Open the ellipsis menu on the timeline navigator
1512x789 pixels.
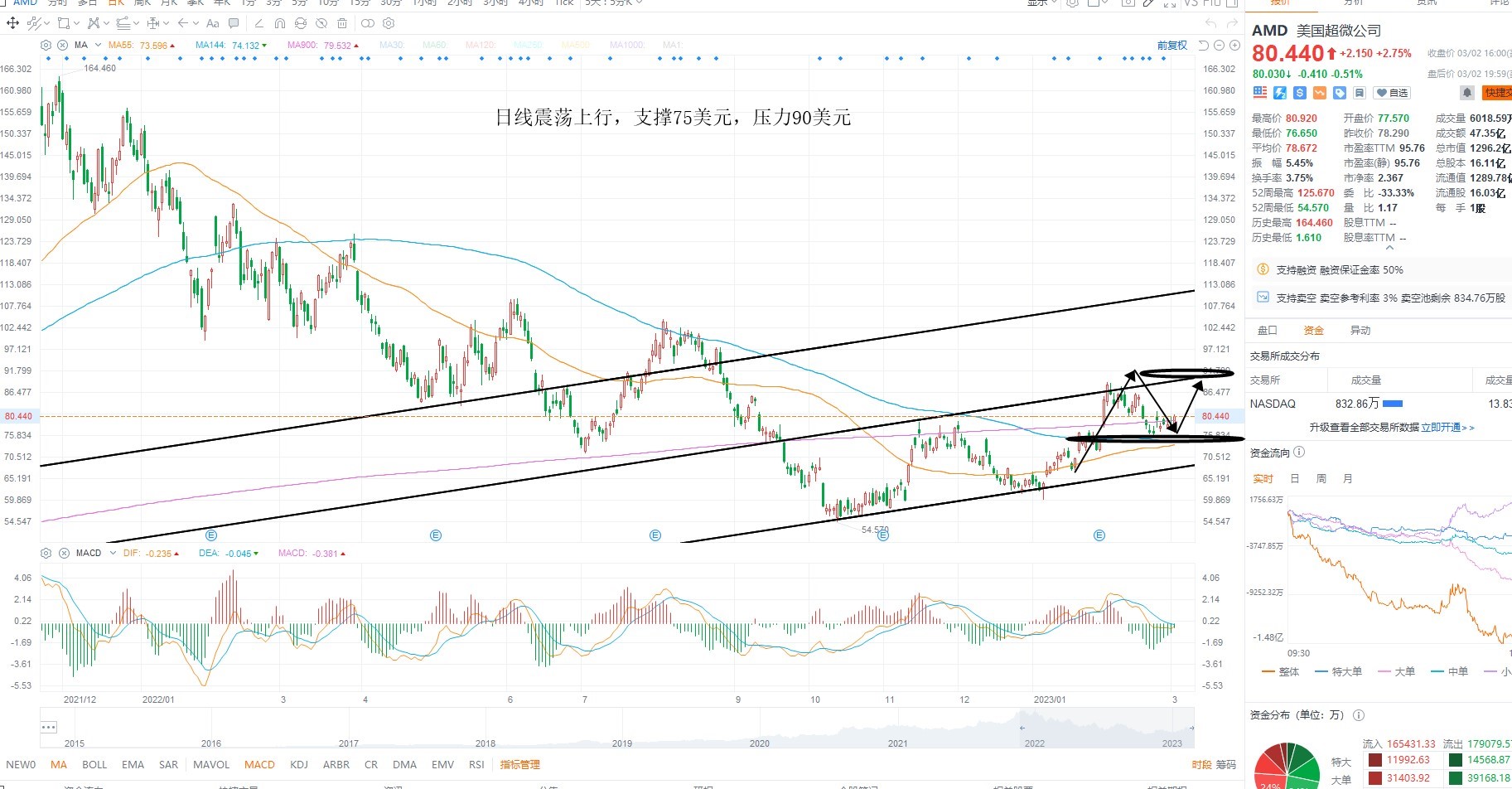click(x=48, y=728)
